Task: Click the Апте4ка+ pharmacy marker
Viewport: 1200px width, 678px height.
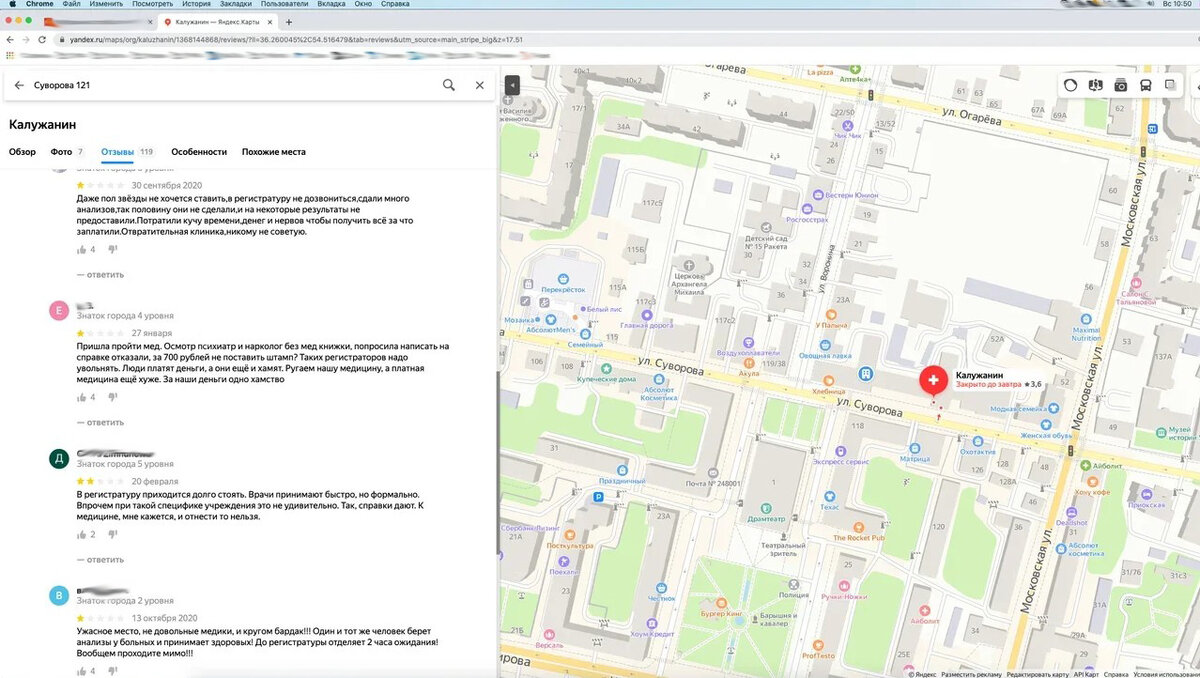Action: coord(856,69)
